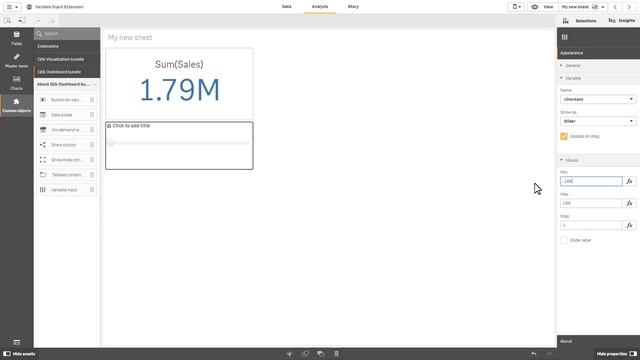Open the variable Name dropdown
This screenshot has height=360, width=640.
coord(598,99)
